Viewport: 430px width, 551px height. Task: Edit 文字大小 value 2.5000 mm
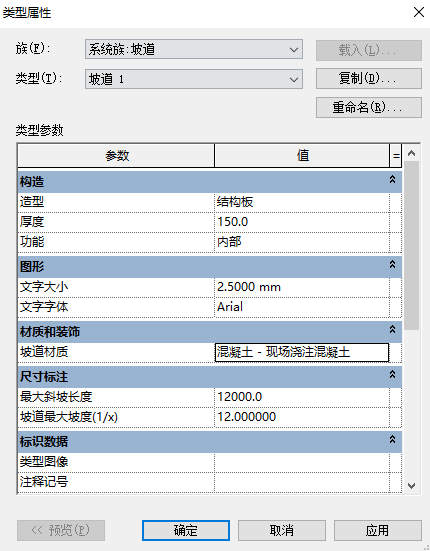coord(302,287)
